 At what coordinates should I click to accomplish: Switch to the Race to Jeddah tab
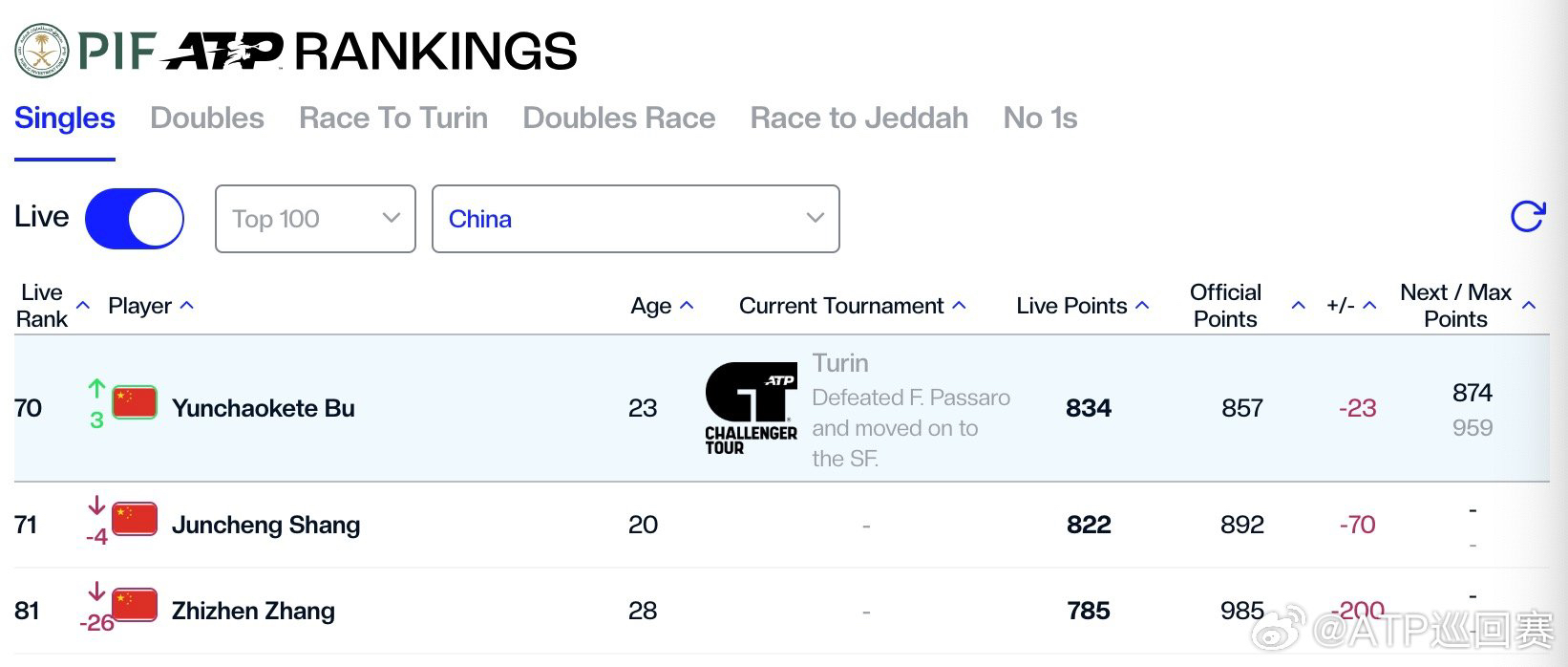[x=859, y=118]
